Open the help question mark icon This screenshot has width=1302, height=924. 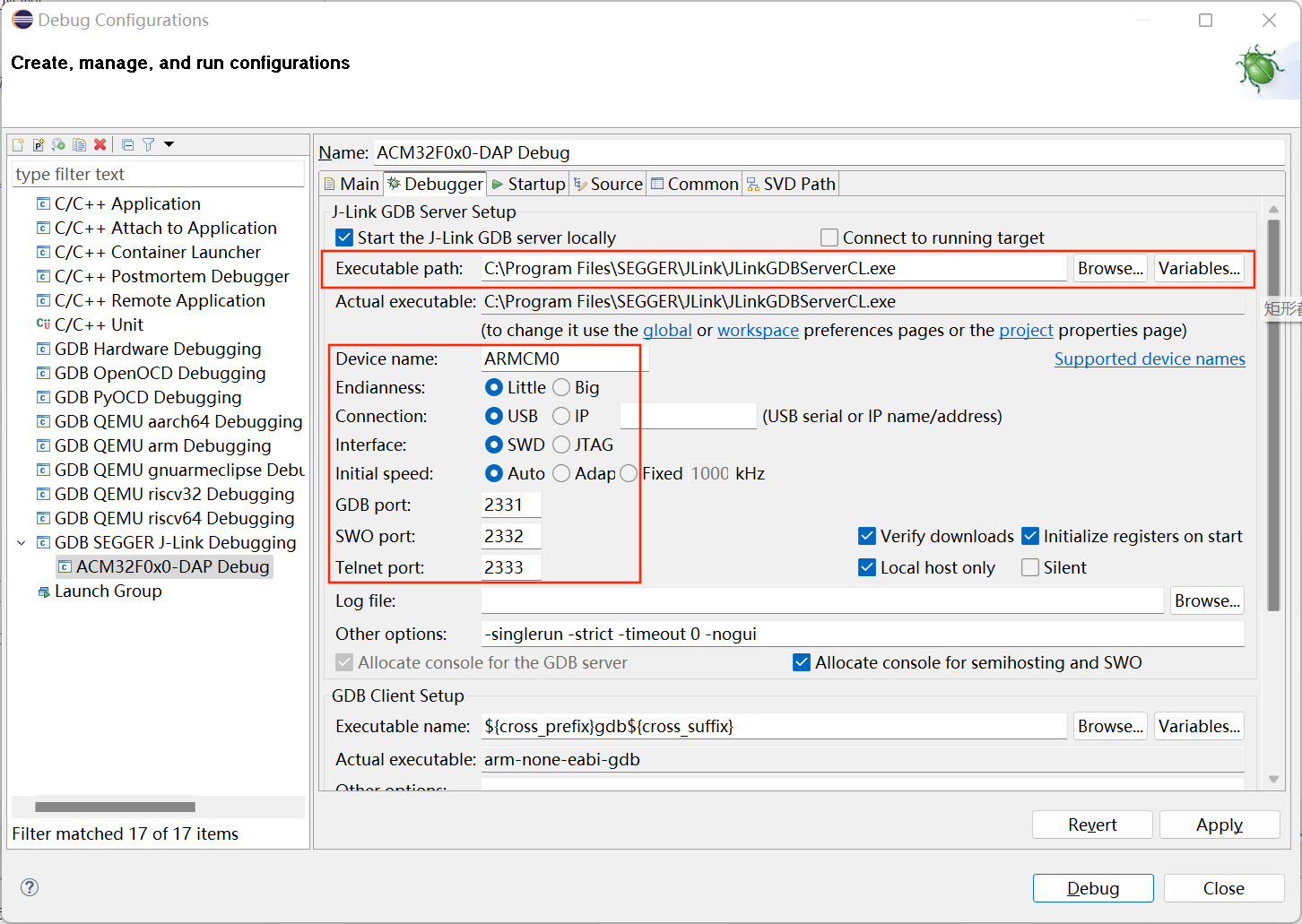(x=30, y=887)
